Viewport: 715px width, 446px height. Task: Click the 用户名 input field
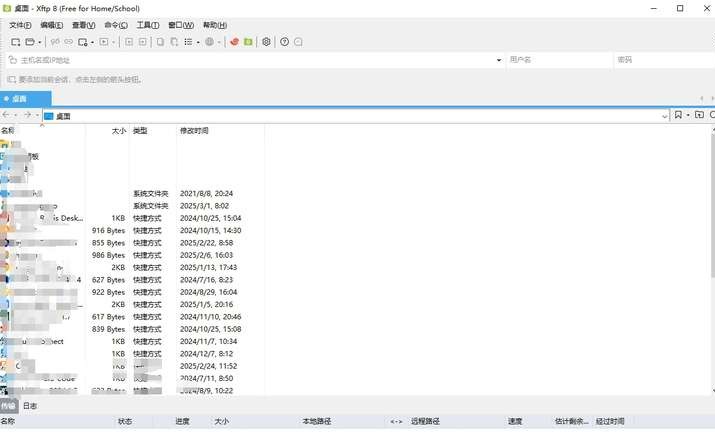[560, 60]
